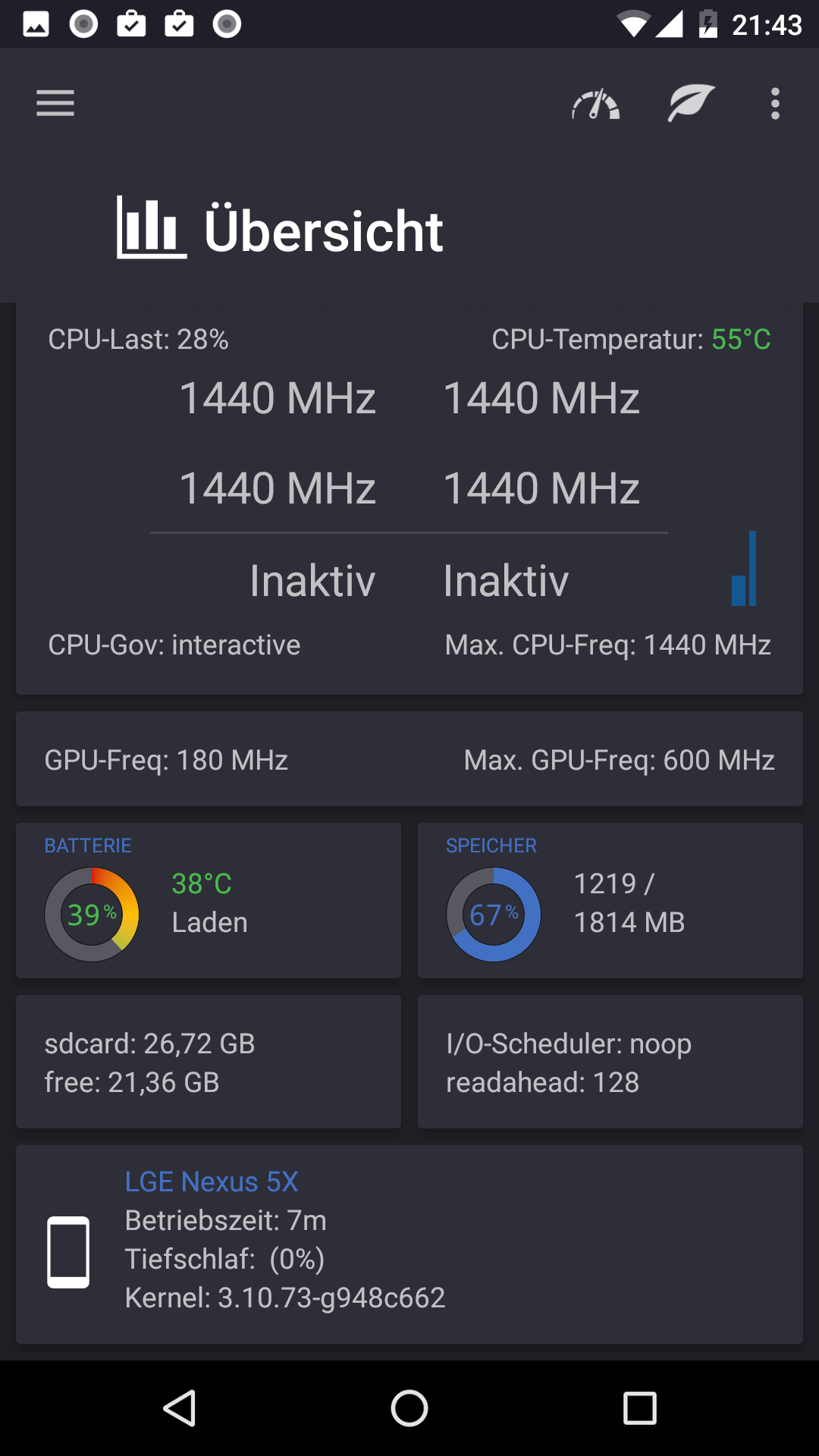Open the sdcard storage info card

(208, 1062)
